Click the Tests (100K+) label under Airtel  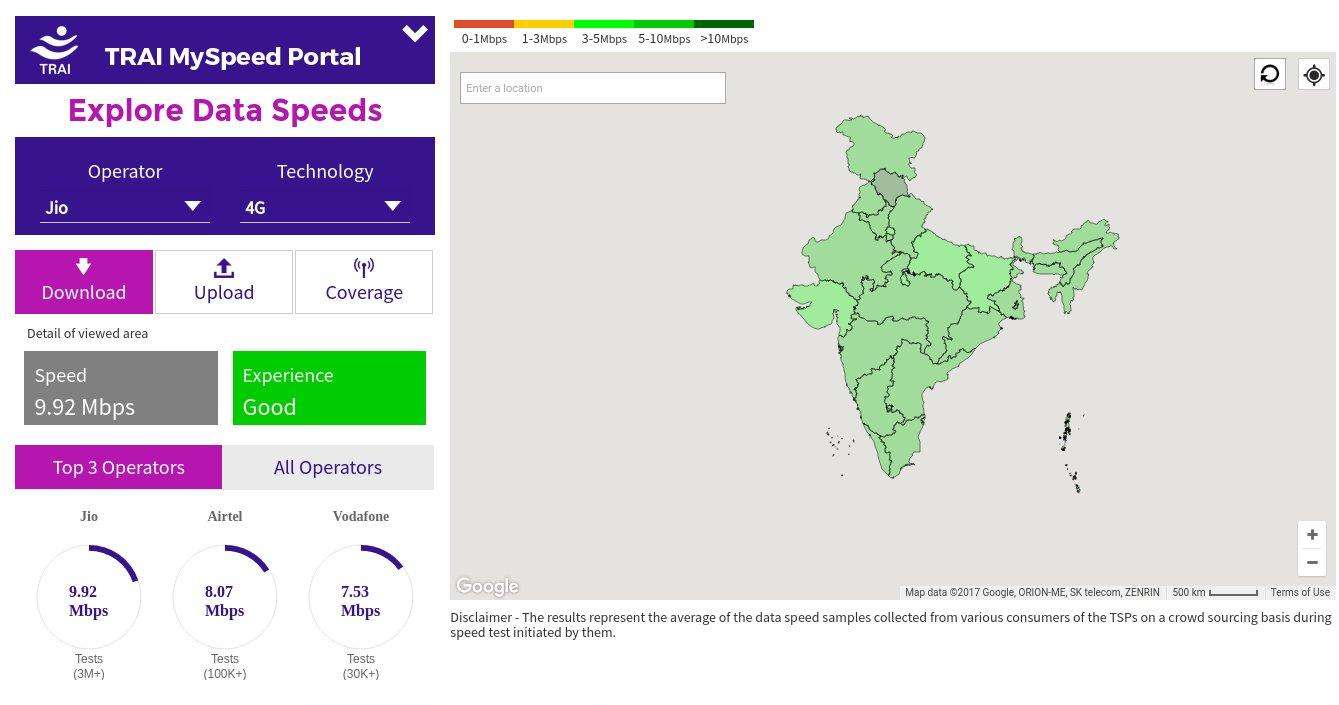(225, 666)
